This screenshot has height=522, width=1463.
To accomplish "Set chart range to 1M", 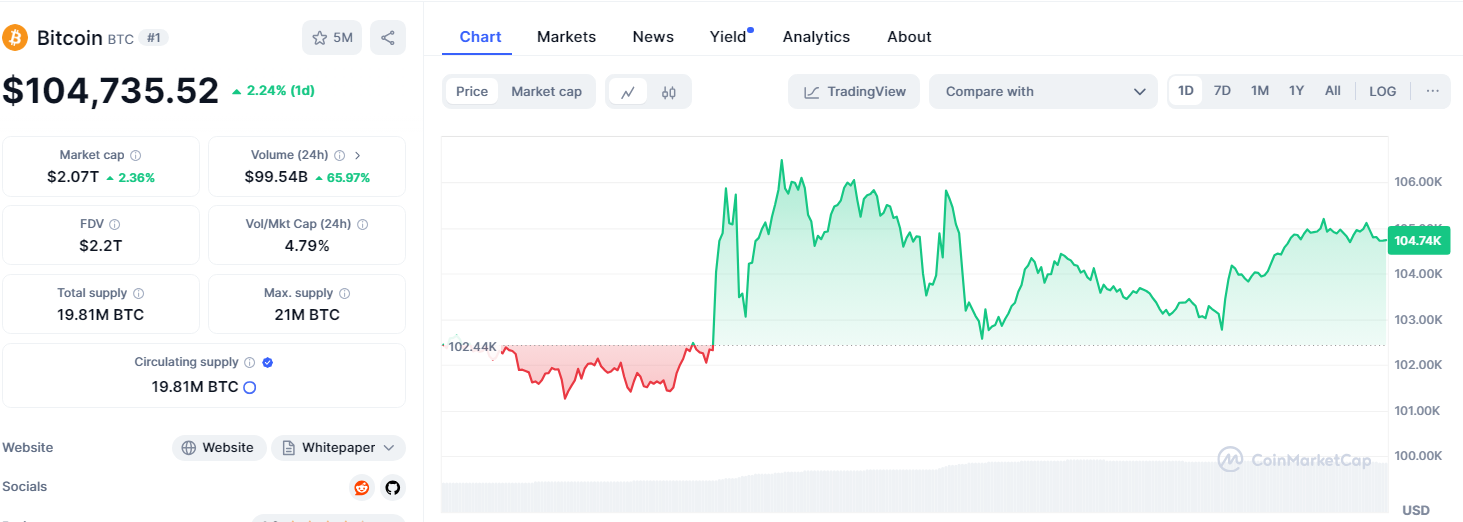I will tap(1260, 91).
